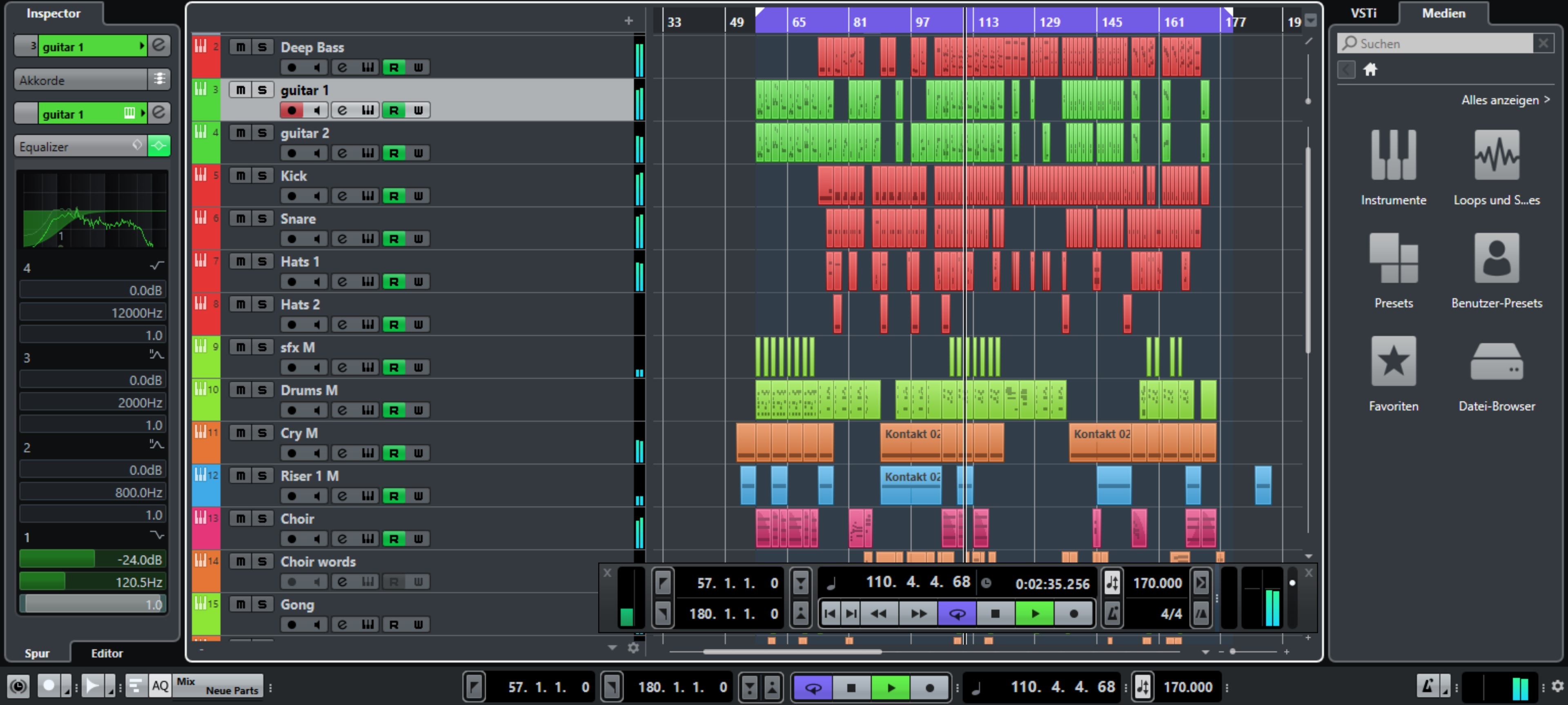Click Stop on floating transport panel
1568x705 pixels.
point(995,614)
